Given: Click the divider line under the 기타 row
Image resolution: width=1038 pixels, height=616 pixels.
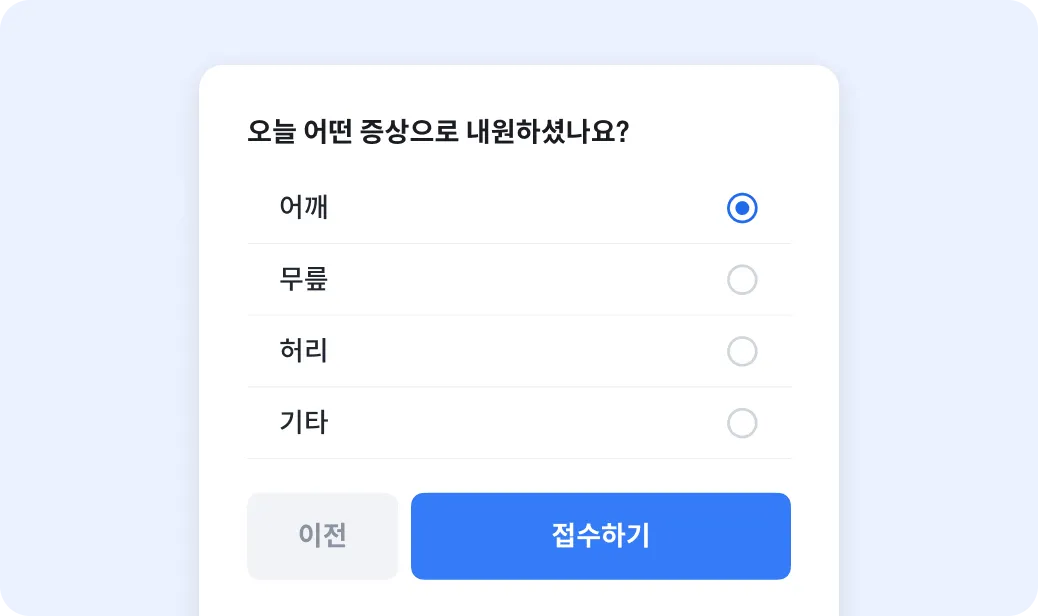Looking at the screenshot, I should click(519, 459).
